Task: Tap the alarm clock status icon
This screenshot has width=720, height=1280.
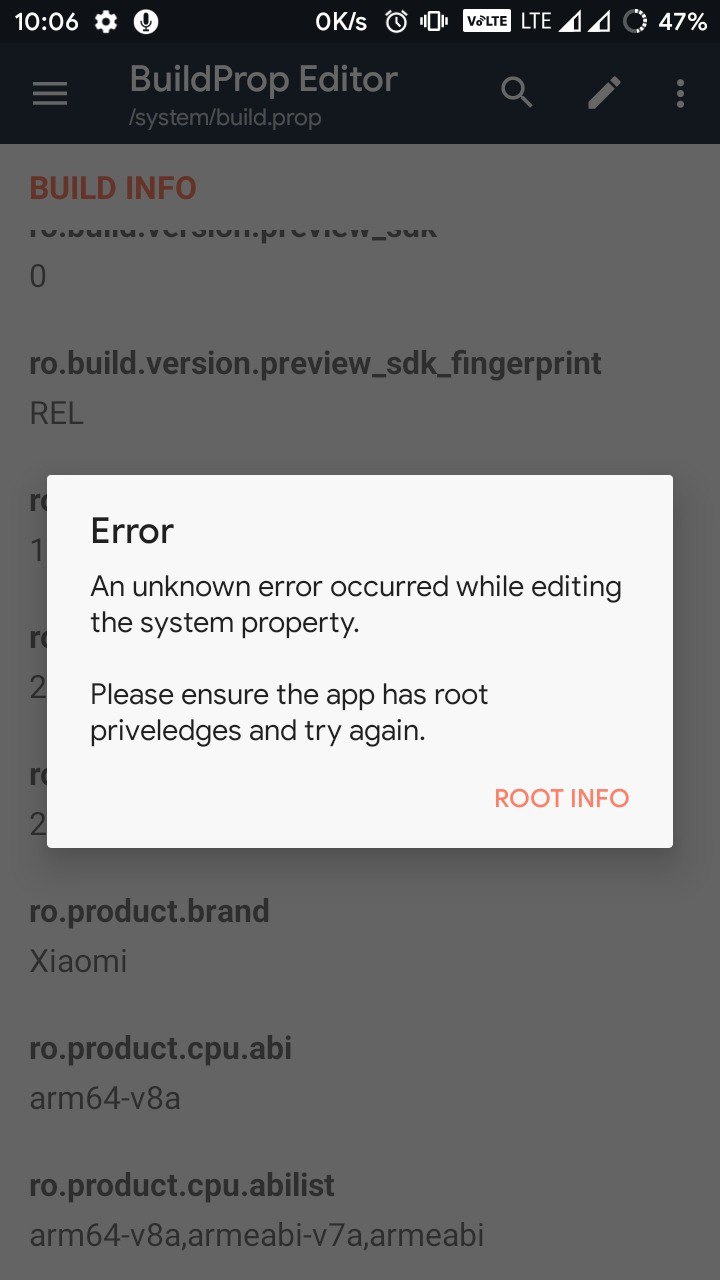Action: coord(396,21)
